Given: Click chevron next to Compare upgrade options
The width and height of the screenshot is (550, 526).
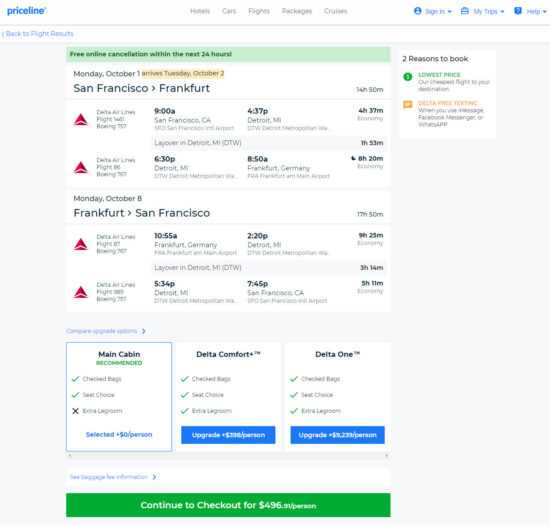Looking at the screenshot, I should [143, 331].
